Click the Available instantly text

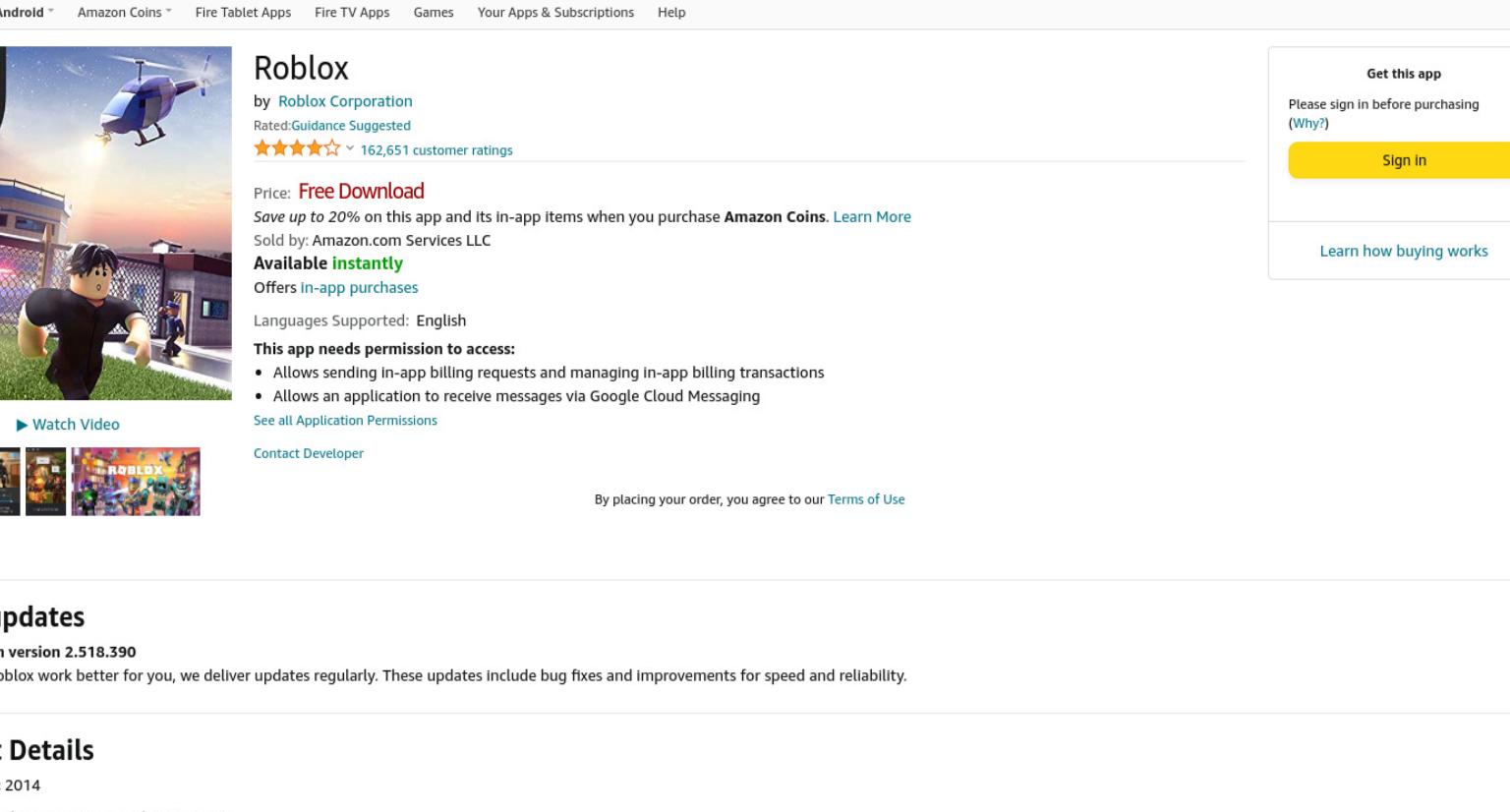click(x=328, y=263)
